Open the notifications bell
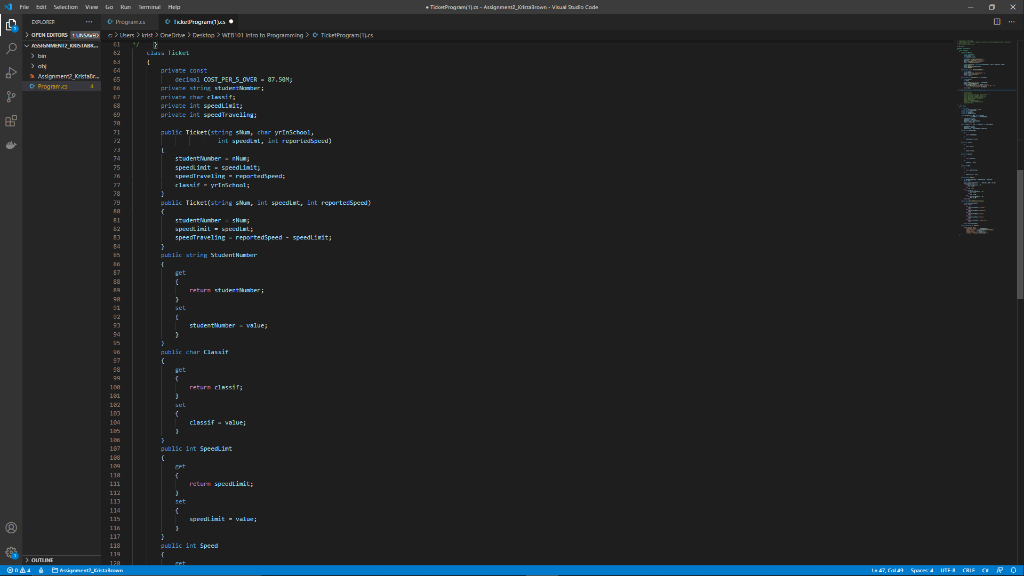 (1014, 570)
